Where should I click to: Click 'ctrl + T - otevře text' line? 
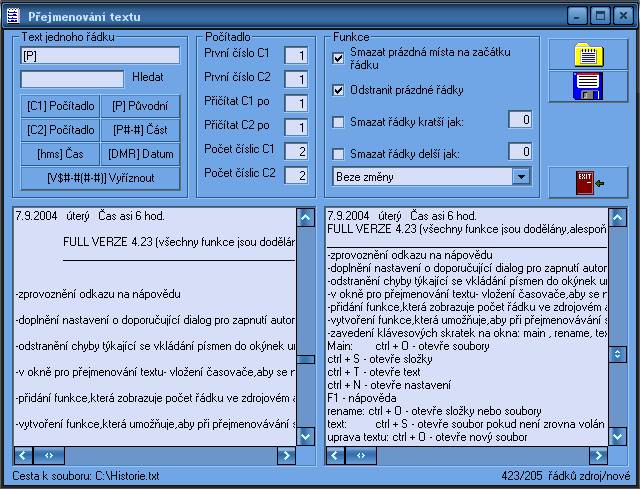point(373,372)
